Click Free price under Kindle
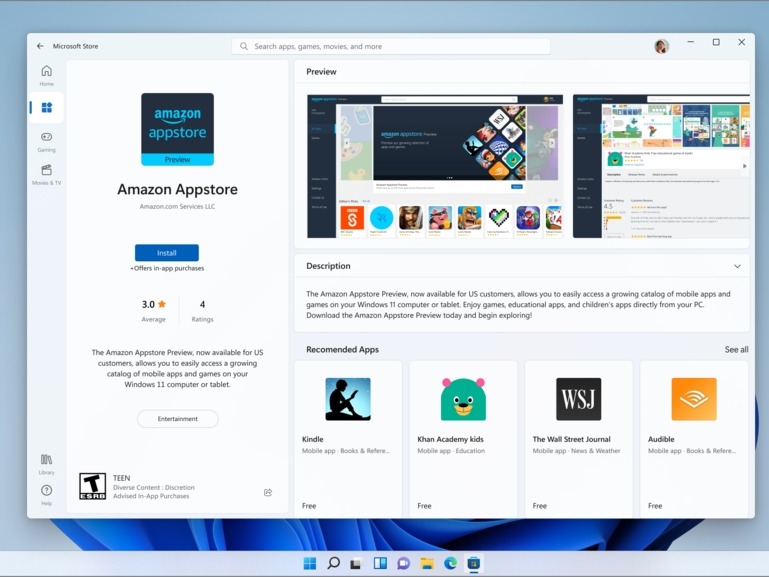 pyautogui.click(x=309, y=505)
